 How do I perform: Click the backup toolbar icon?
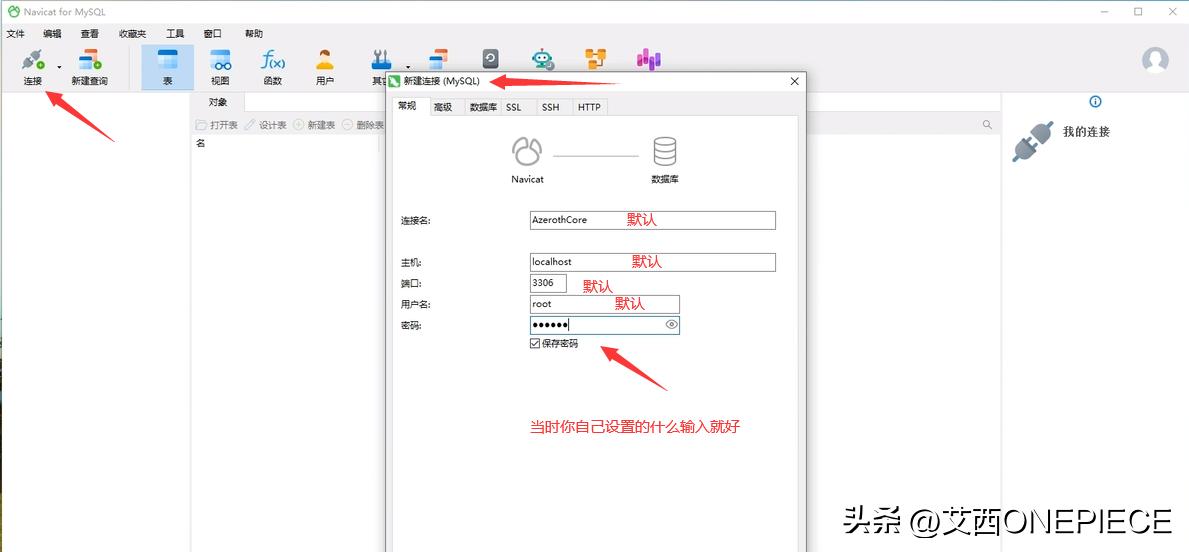pos(491,59)
